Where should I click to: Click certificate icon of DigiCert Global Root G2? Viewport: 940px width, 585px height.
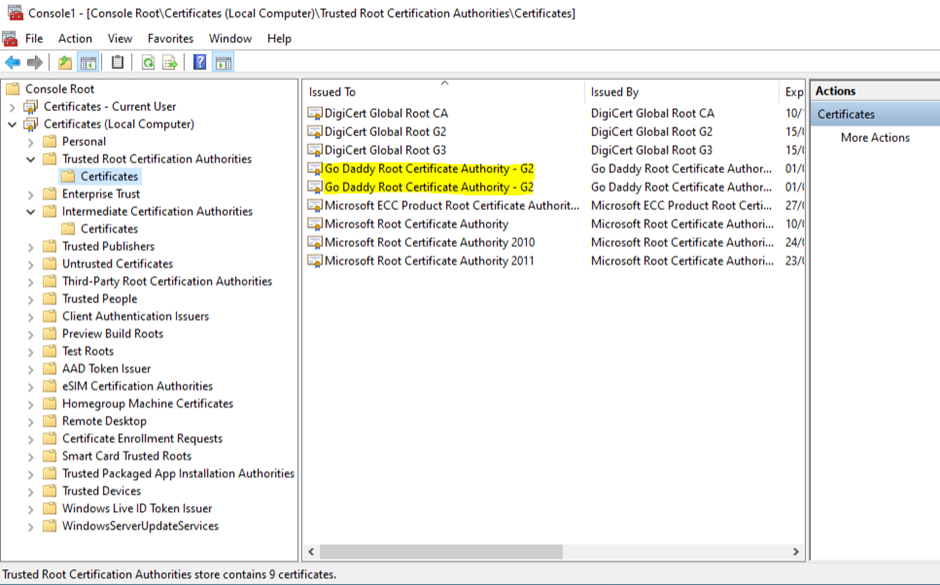pos(315,132)
